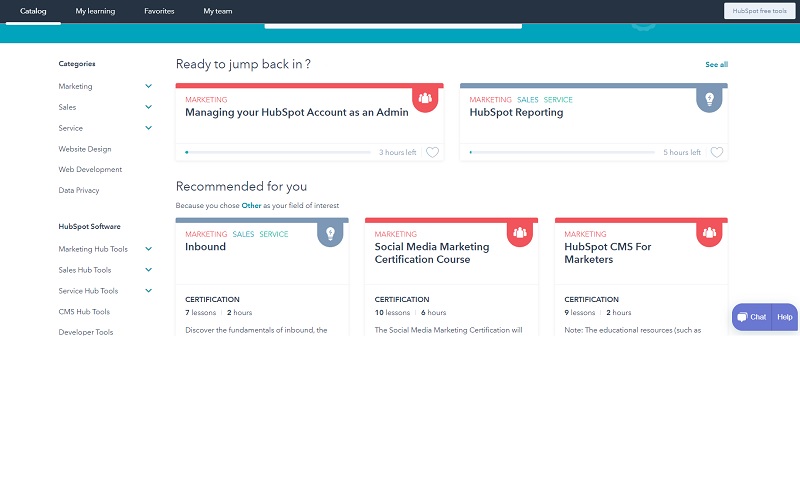
Task: Click the Other field of interest link
Action: point(251,206)
